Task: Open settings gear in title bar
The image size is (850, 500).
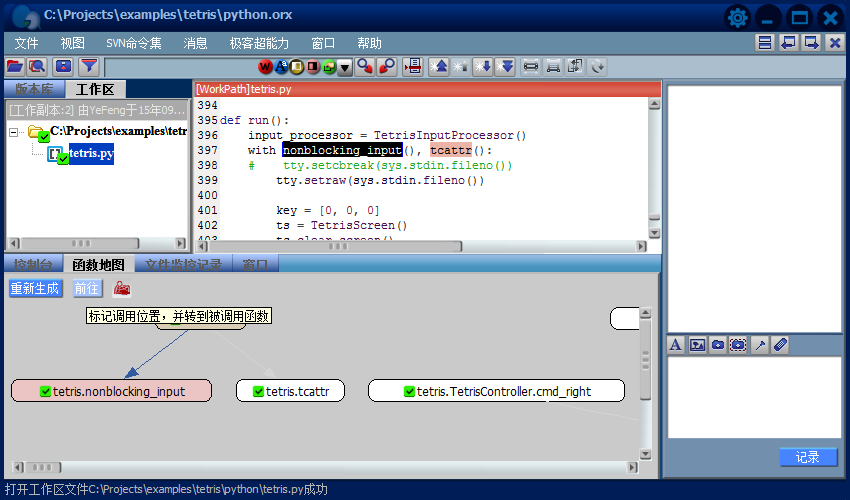Action: pos(738,18)
